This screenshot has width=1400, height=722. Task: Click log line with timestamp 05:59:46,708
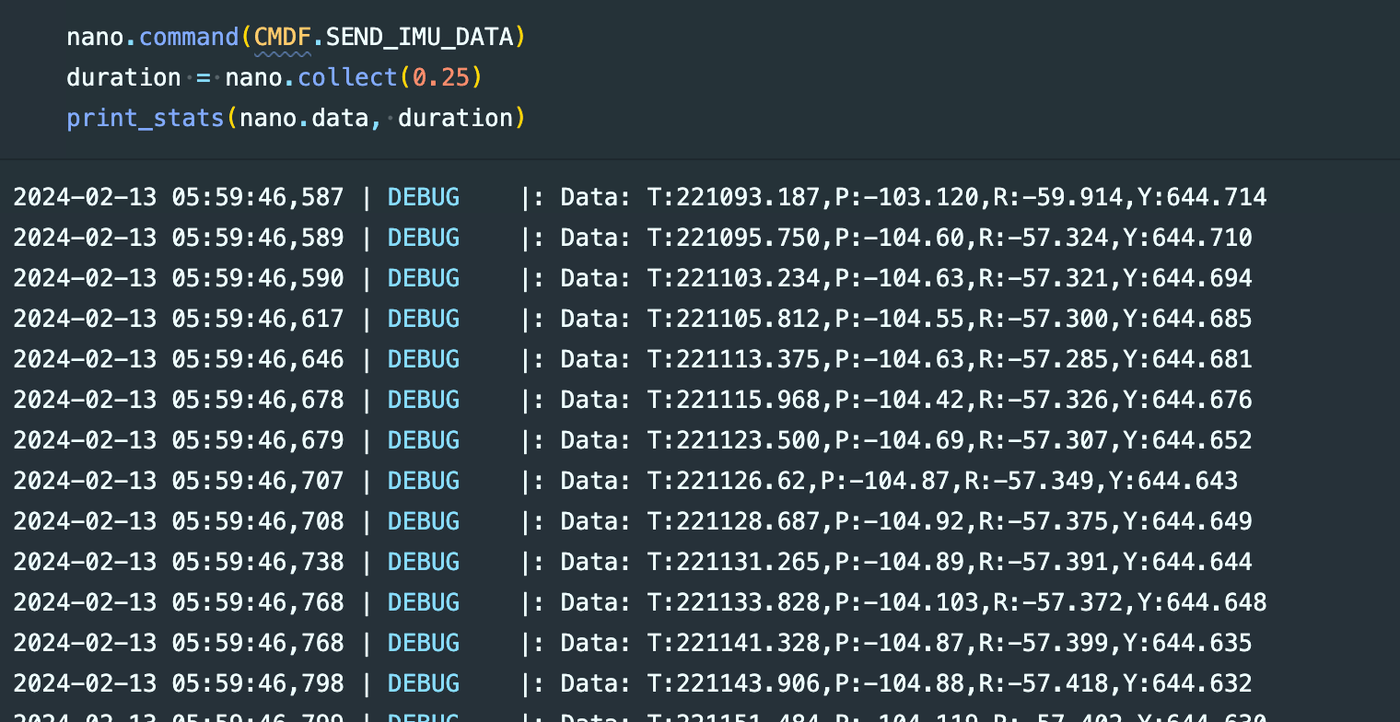click(x=633, y=521)
